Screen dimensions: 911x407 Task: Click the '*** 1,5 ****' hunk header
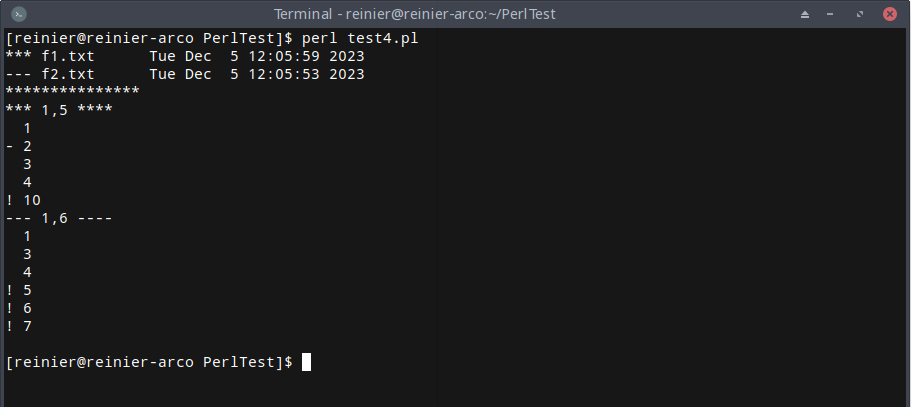point(58,110)
